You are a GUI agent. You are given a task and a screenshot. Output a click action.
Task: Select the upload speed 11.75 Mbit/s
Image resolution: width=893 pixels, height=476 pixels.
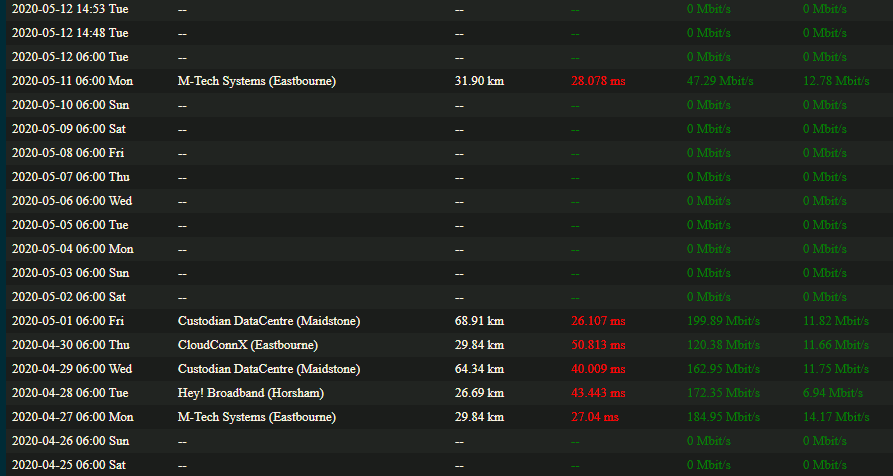[836, 369]
